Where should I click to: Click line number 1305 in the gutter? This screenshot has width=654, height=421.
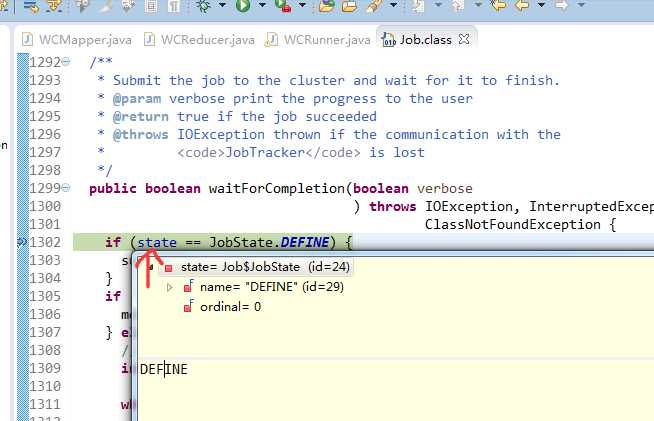point(45,296)
